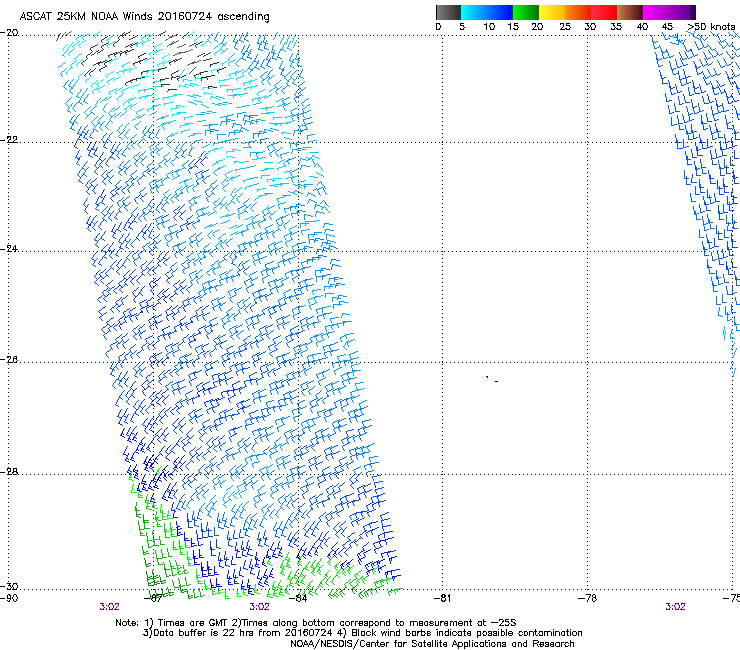The height and width of the screenshot is (650, 740).
Task: Click the '>50 knots' legend label
Action: click(x=711, y=27)
